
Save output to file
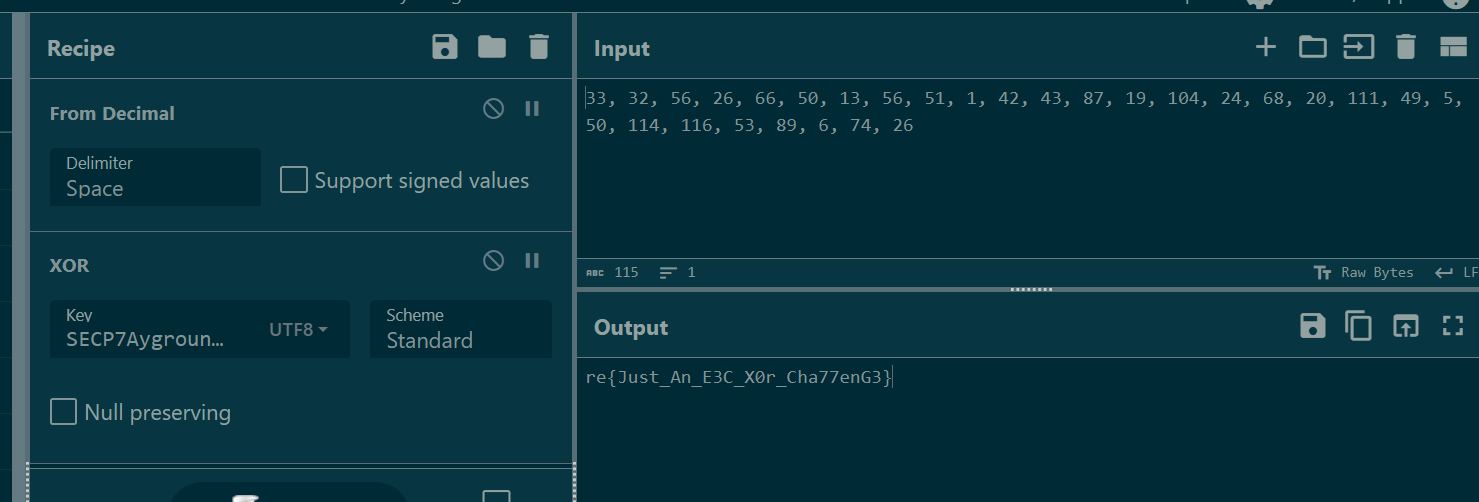pyautogui.click(x=1312, y=326)
